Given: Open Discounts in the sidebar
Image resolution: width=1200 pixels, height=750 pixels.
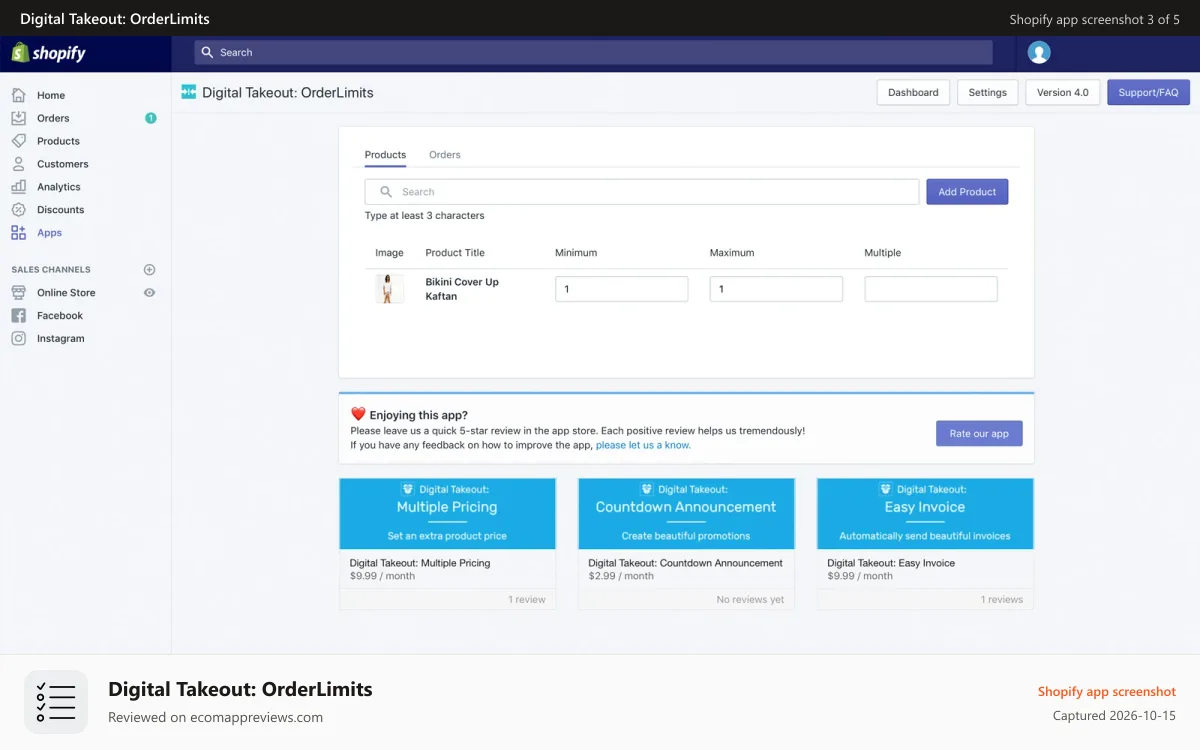Looking at the screenshot, I should tap(61, 211).
